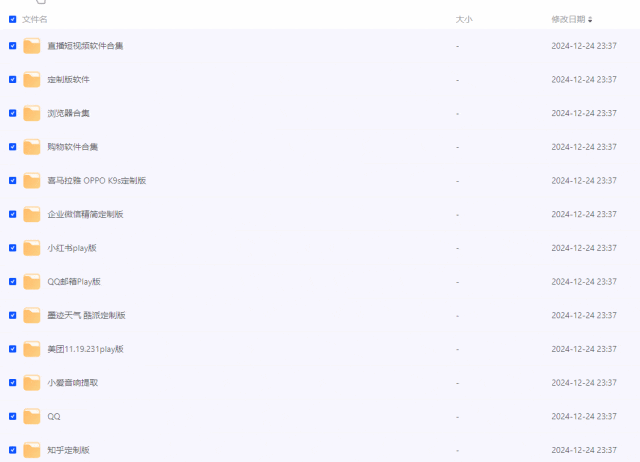The width and height of the screenshot is (640, 462).
Task: Click the date in the 知乎定制版 row
Action: 584,450
